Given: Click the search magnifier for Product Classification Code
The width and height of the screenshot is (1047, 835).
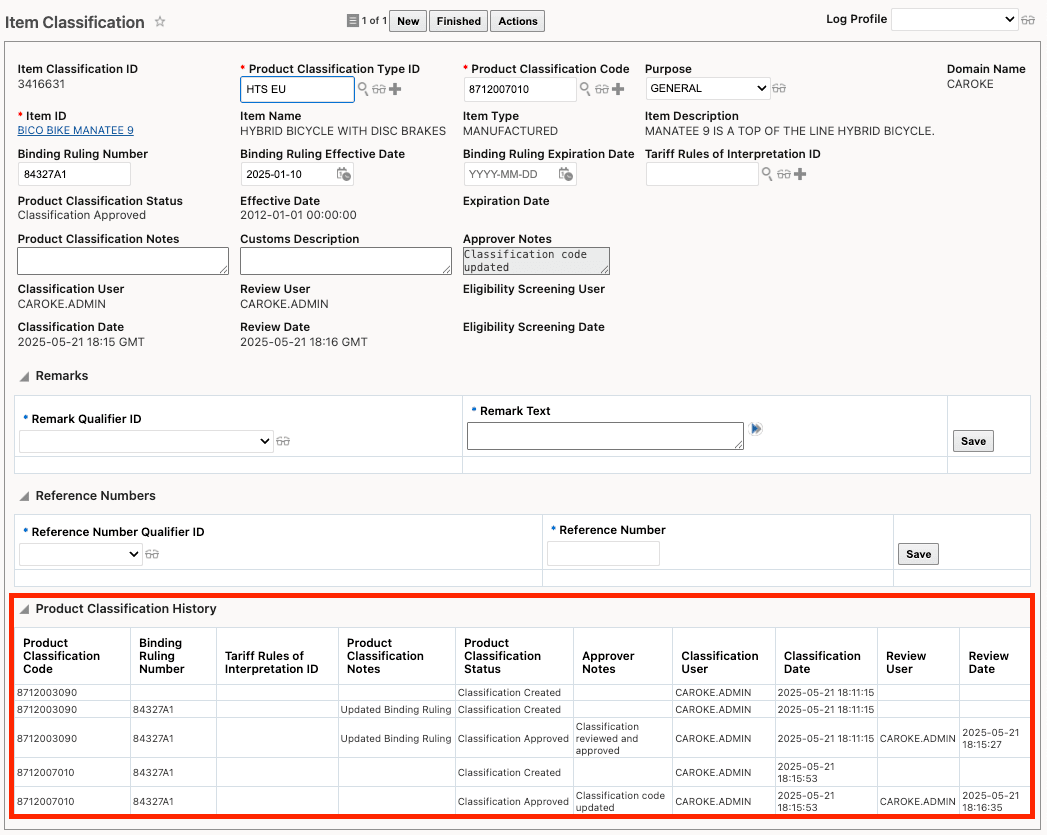Looking at the screenshot, I should 585,89.
